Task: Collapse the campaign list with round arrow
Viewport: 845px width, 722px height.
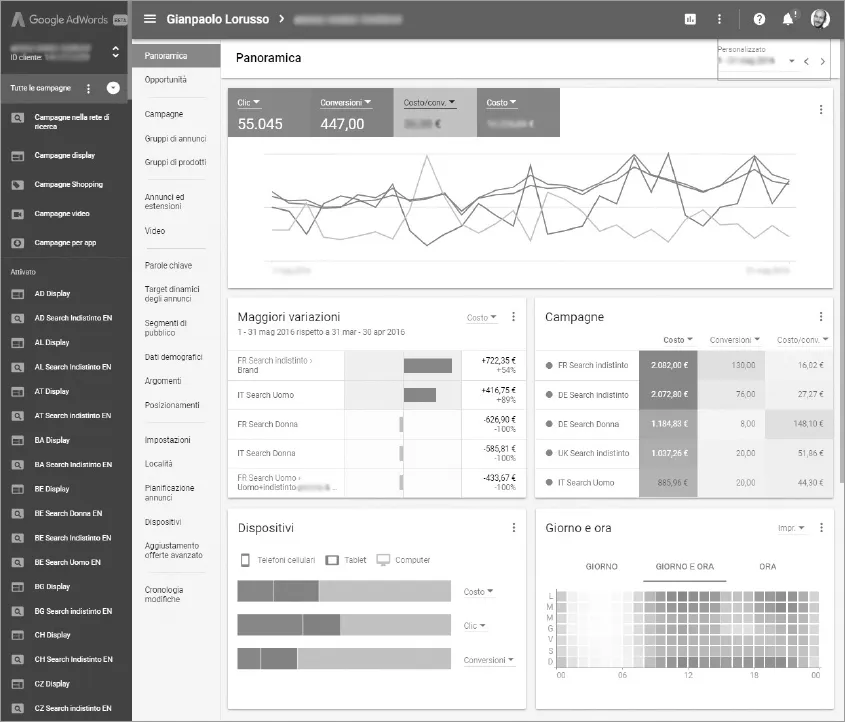Action: click(x=113, y=88)
